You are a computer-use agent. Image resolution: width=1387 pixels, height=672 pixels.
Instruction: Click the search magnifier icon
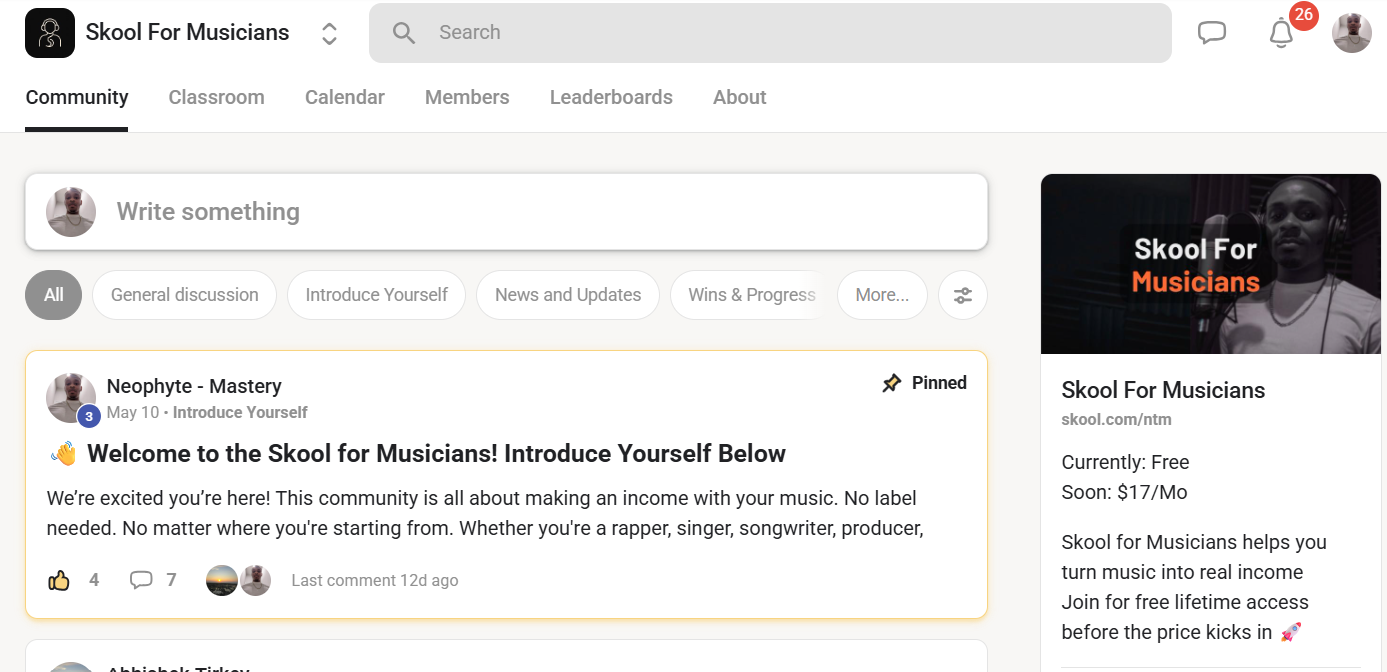pyautogui.click(x=404, y=33)
